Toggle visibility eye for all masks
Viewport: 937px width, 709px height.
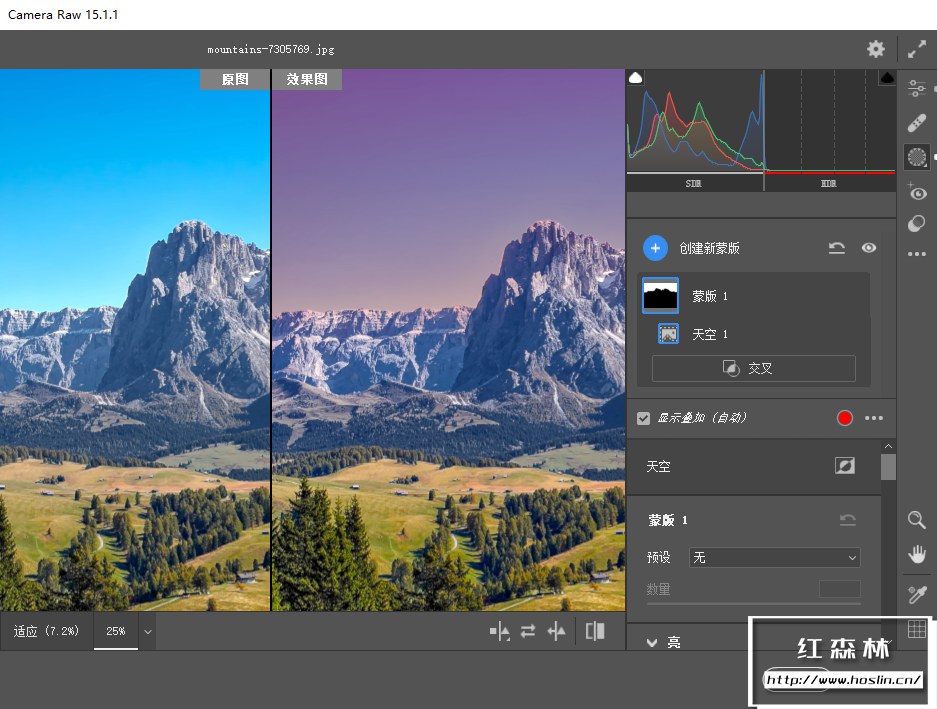869,248
